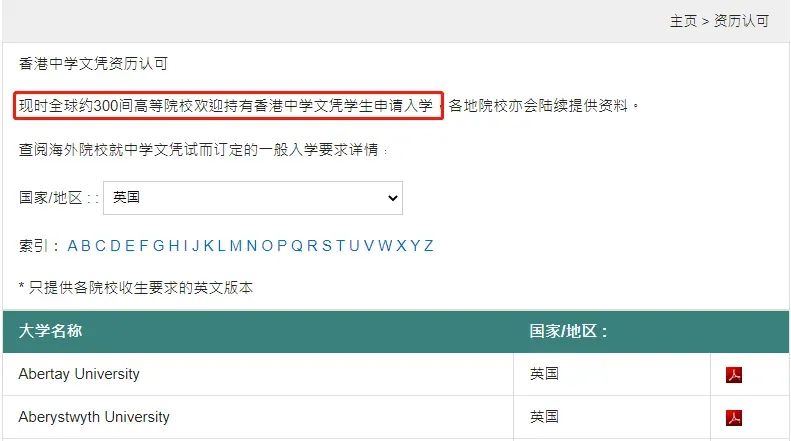Jump to index letter U
Screen dimensions: 791x441
coord(354,246)
